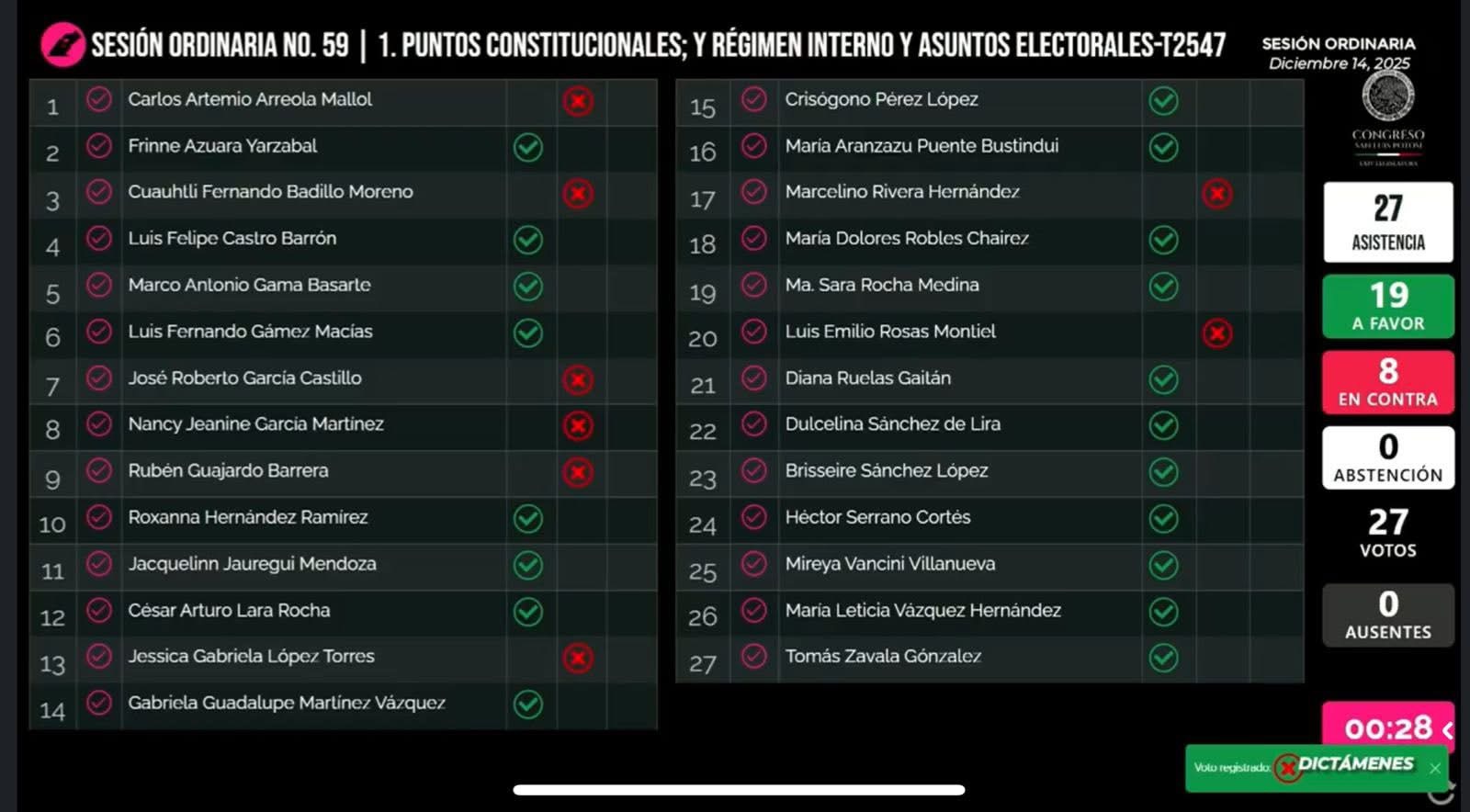This screenshot has height=812, width=1470.
Task: Click the refresh icon at bottom right corner
Action: click(x=1445, y=792)
